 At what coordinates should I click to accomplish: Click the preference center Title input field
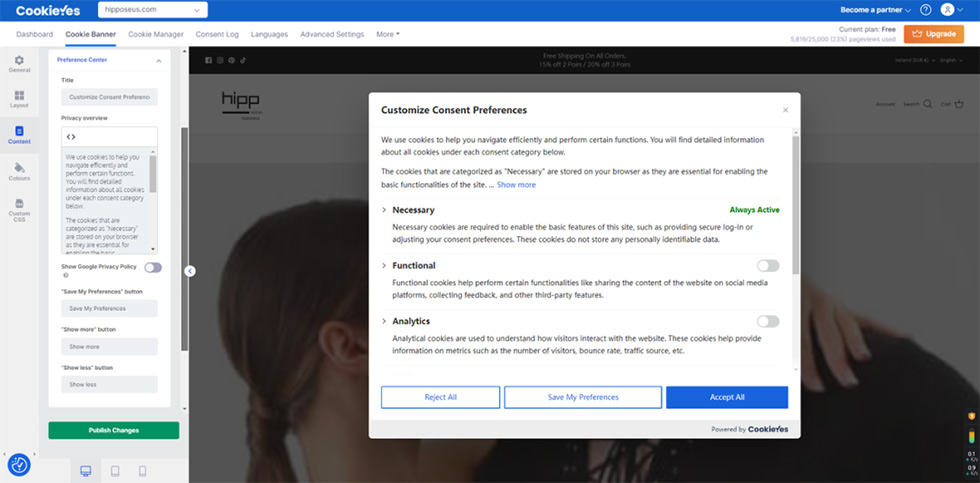(x=109, y=97)
